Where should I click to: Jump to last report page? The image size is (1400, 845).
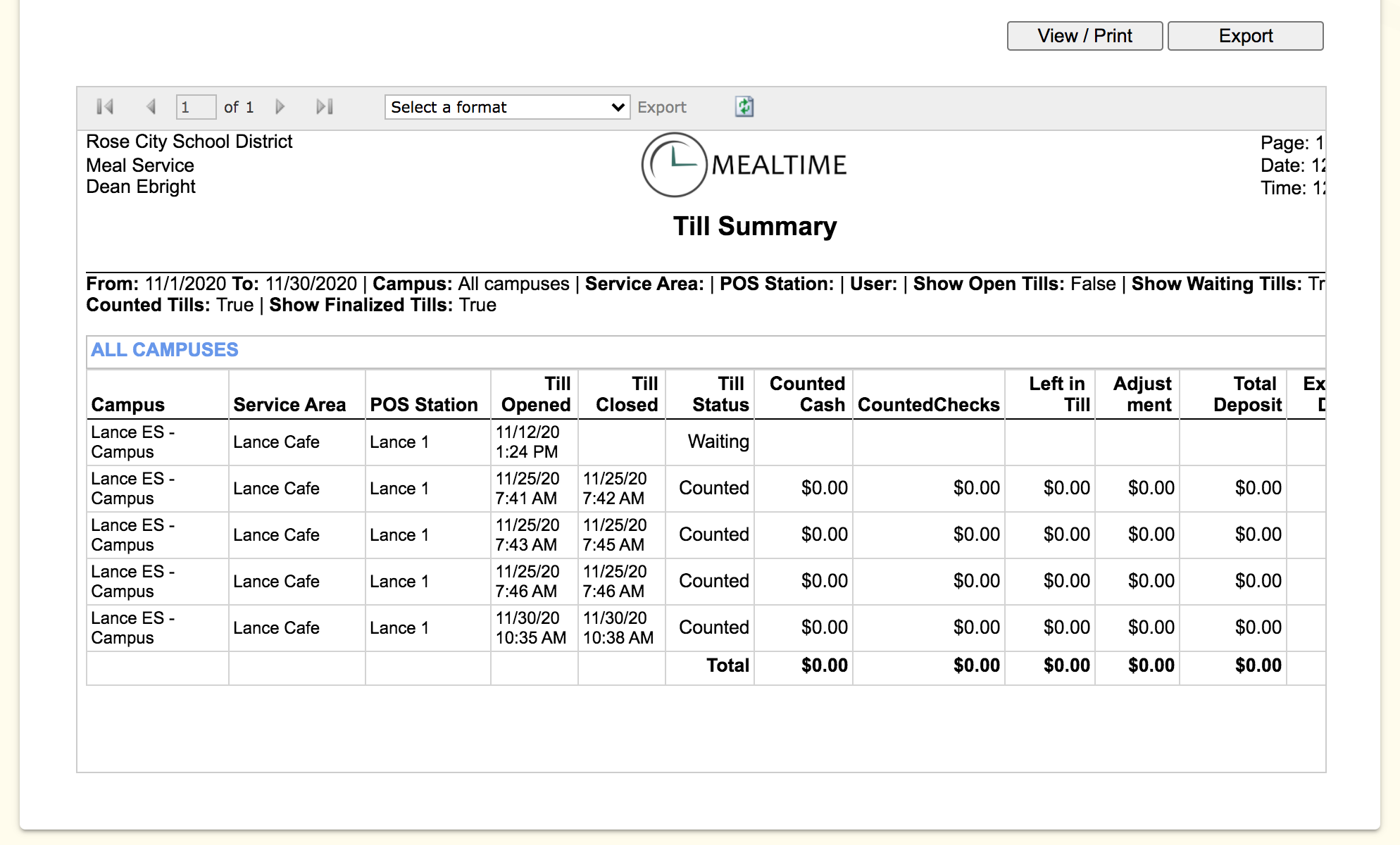[x=325, y=107]
